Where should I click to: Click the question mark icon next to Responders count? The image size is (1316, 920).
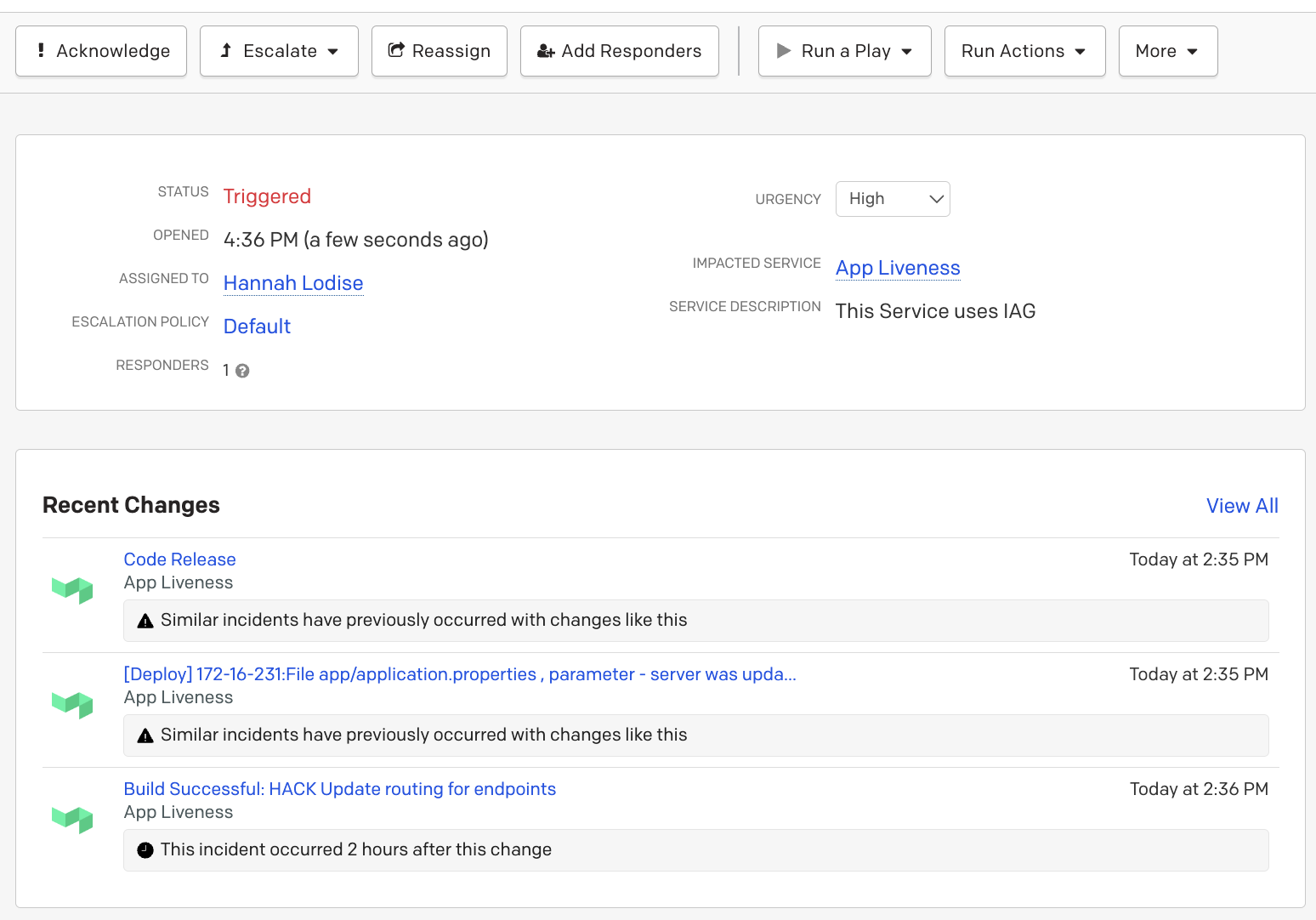[243, 370]
